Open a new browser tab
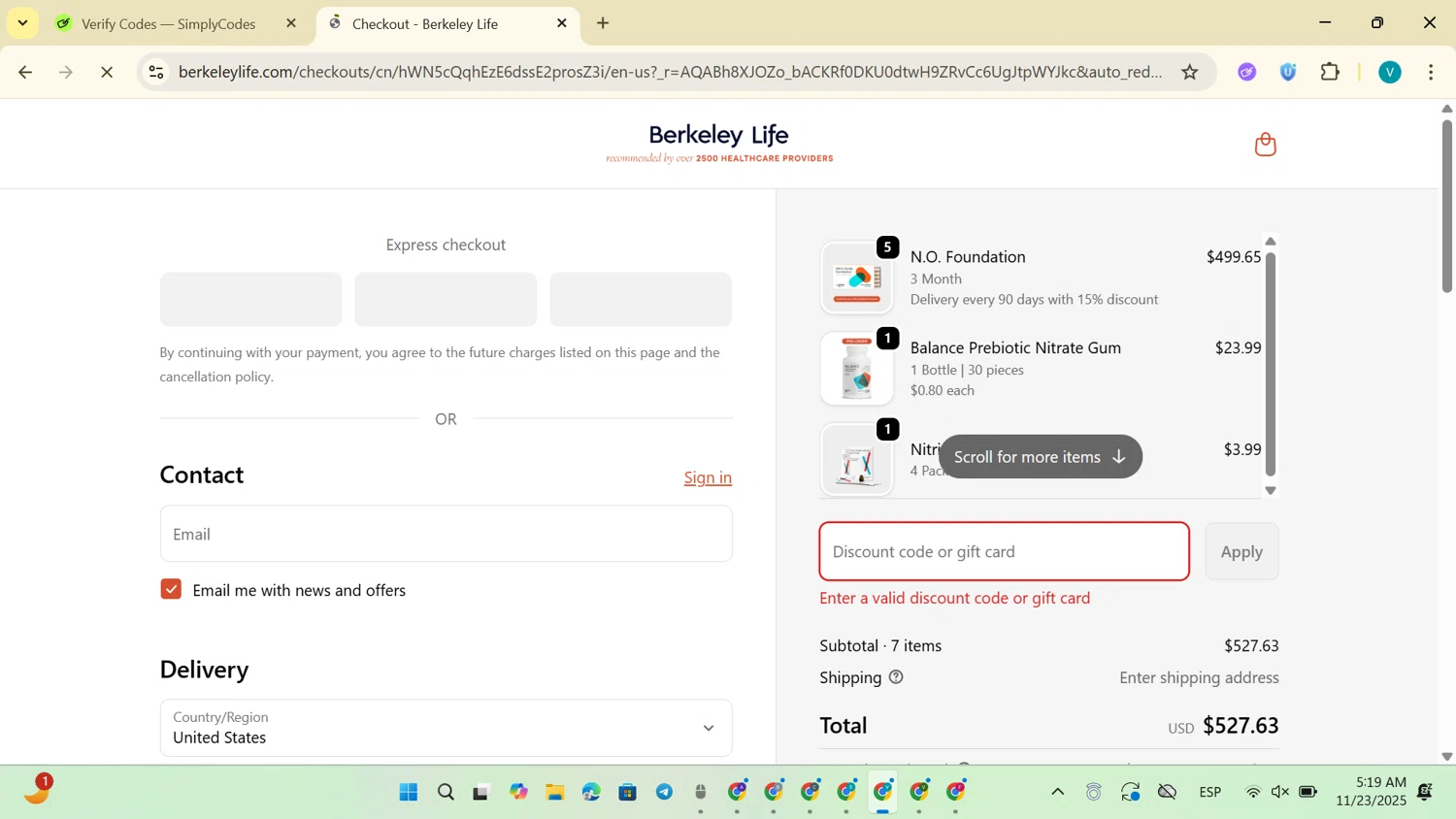1456x819 pixels. [x=603, y=23]
